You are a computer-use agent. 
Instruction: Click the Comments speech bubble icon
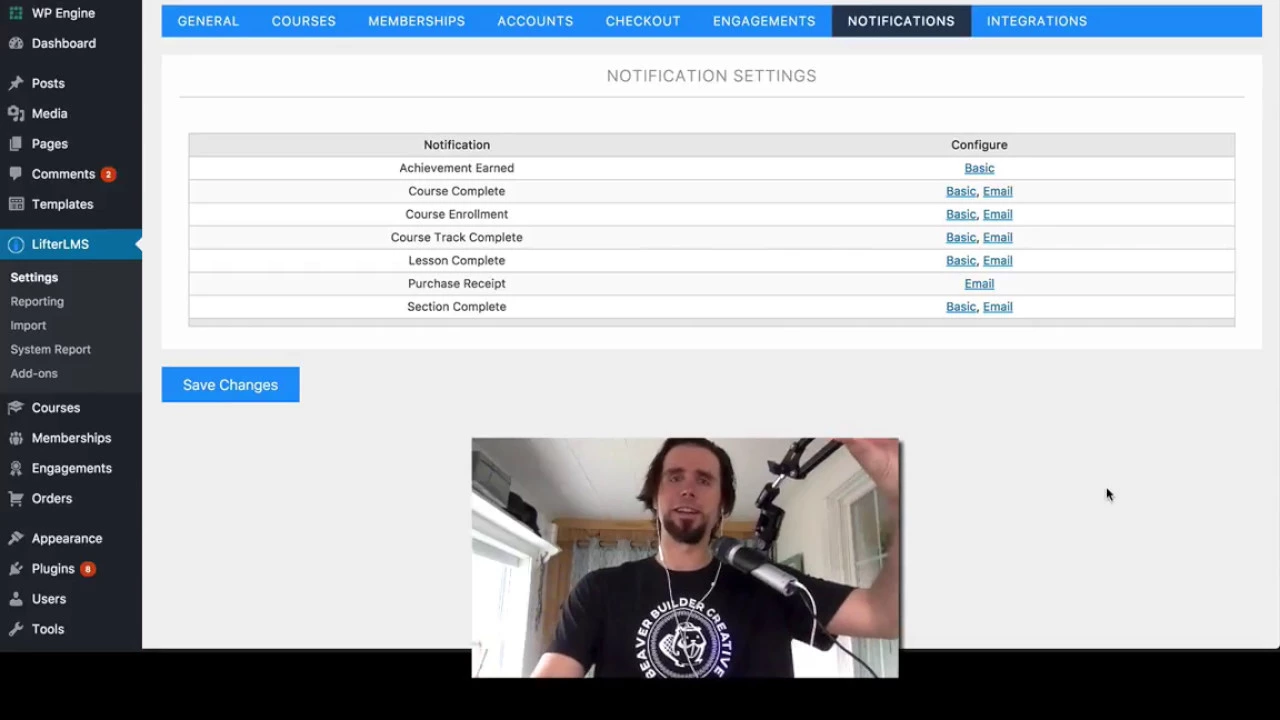pyautogui.click(x=16, y=173)
